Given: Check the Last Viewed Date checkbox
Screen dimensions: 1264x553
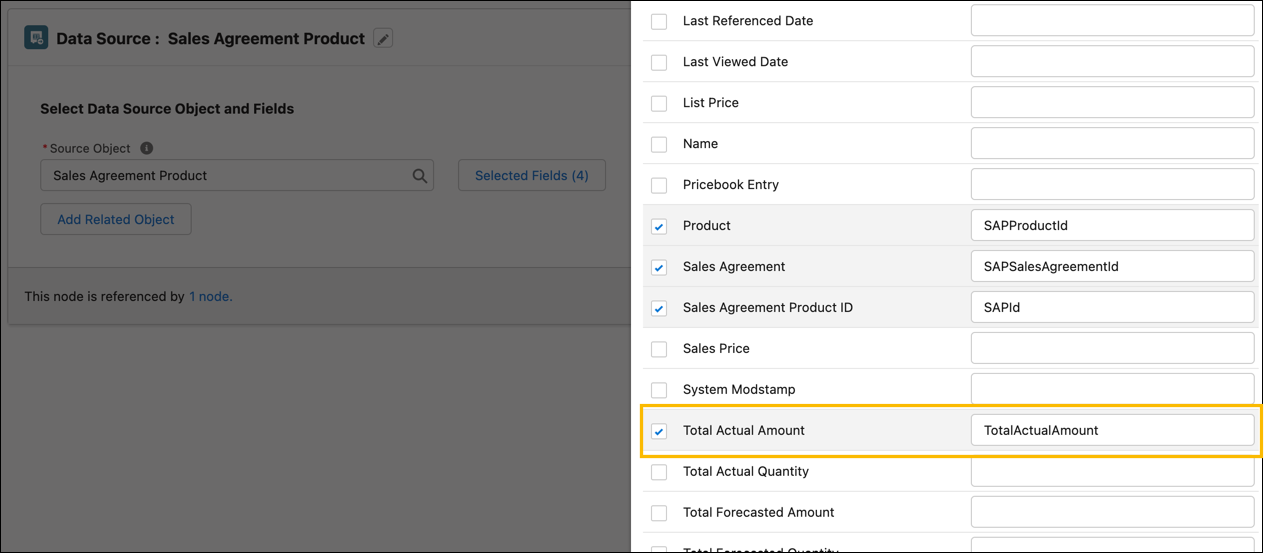Looking at the screenshot, I should [659, 62].
